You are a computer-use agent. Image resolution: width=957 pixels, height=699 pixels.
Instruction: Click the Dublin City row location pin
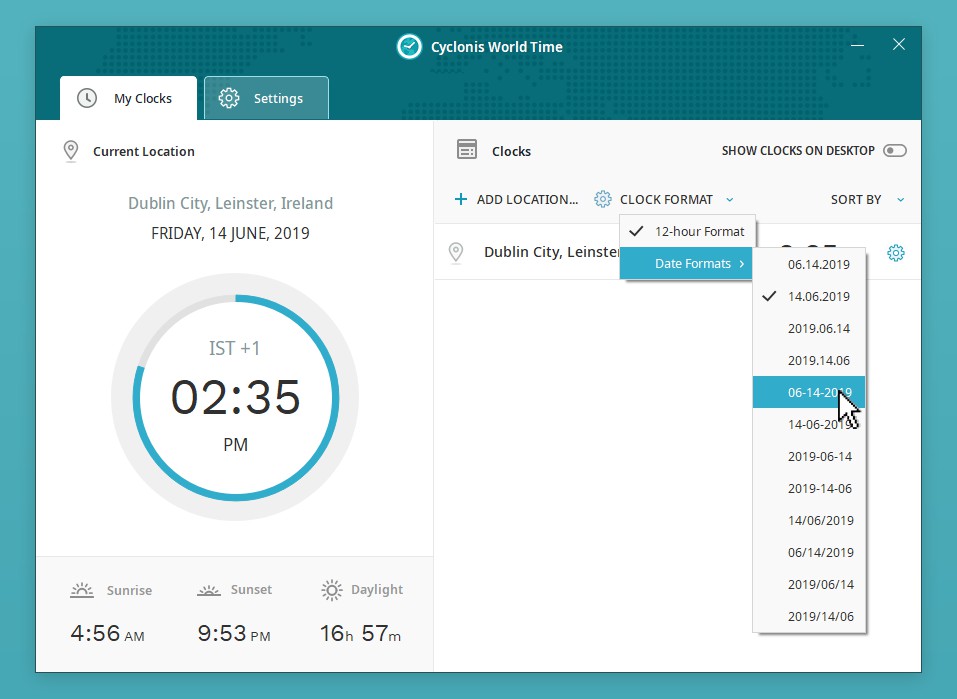pyautogui.click(x=456, y=253)
